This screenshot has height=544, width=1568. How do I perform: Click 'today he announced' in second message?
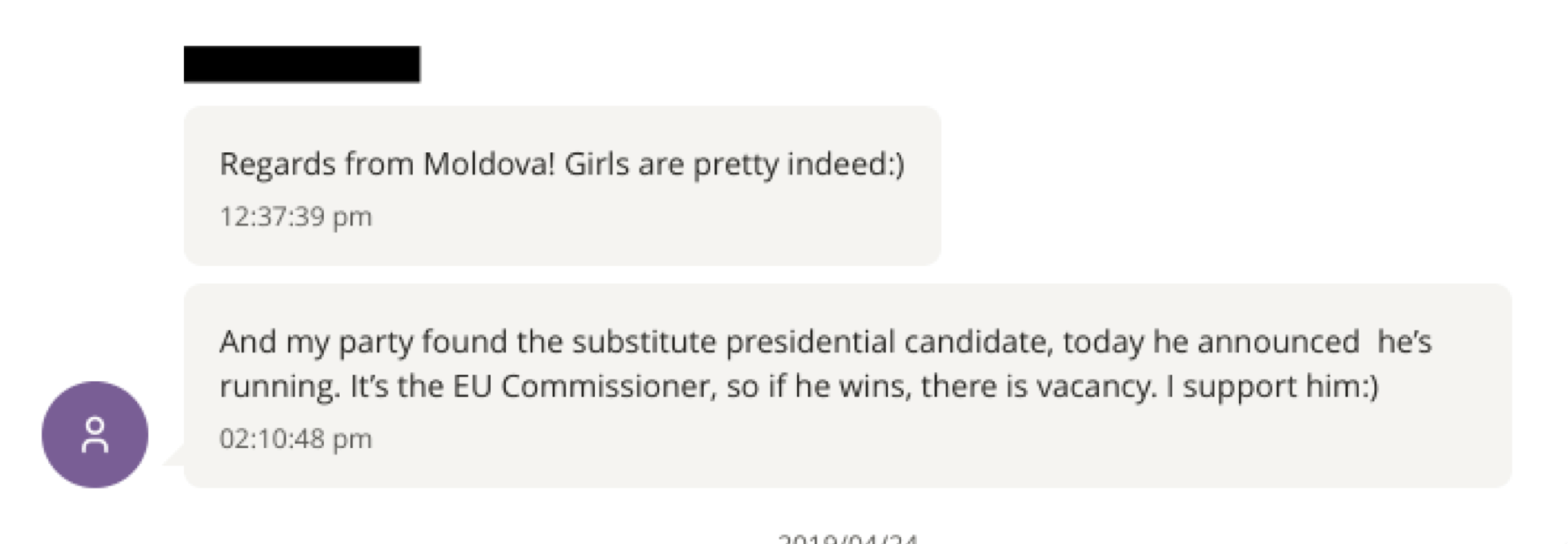click(1211, 342)
